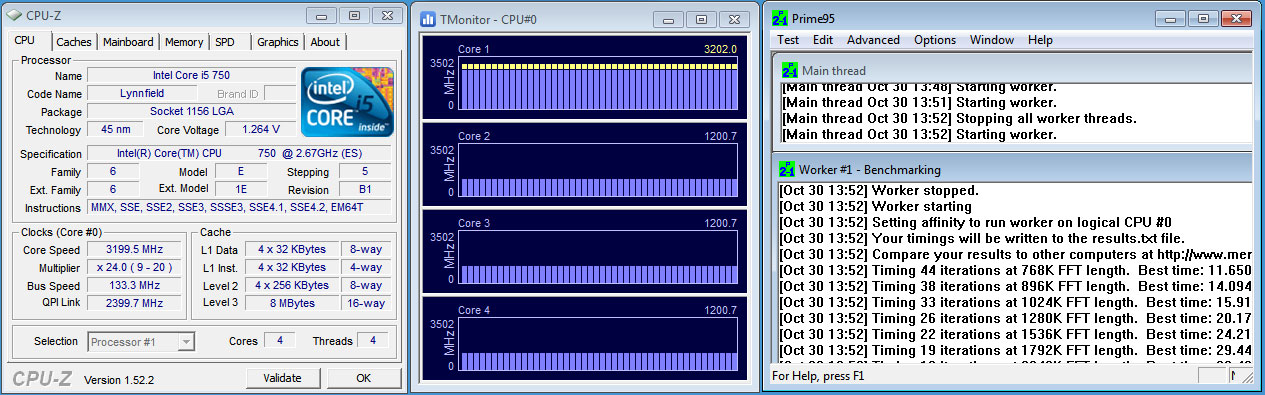The height and width of the screenshot is (395, 1265).
Task: Open the Mainboard tab
Action: [x=128, y=42]
